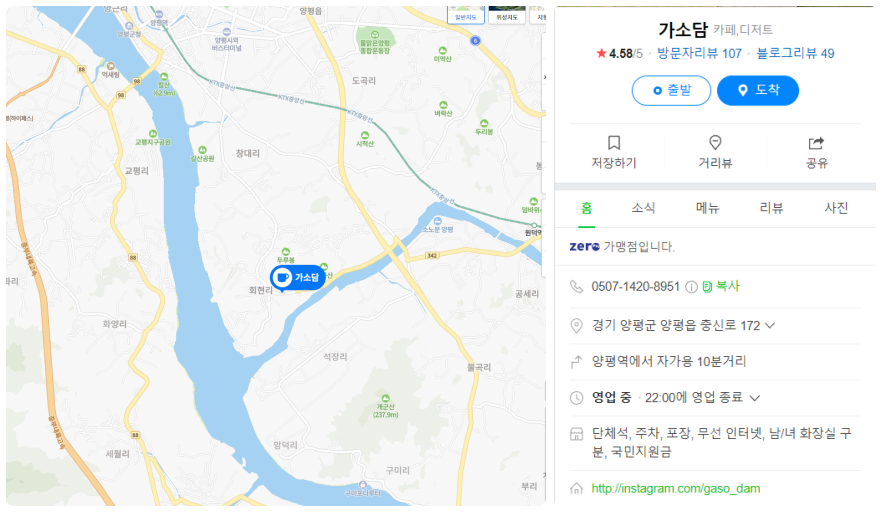Image resolution: width=882 pixels, height=512 pixels.
Task: Click the phone number info icon
Action: click(691, 287)
